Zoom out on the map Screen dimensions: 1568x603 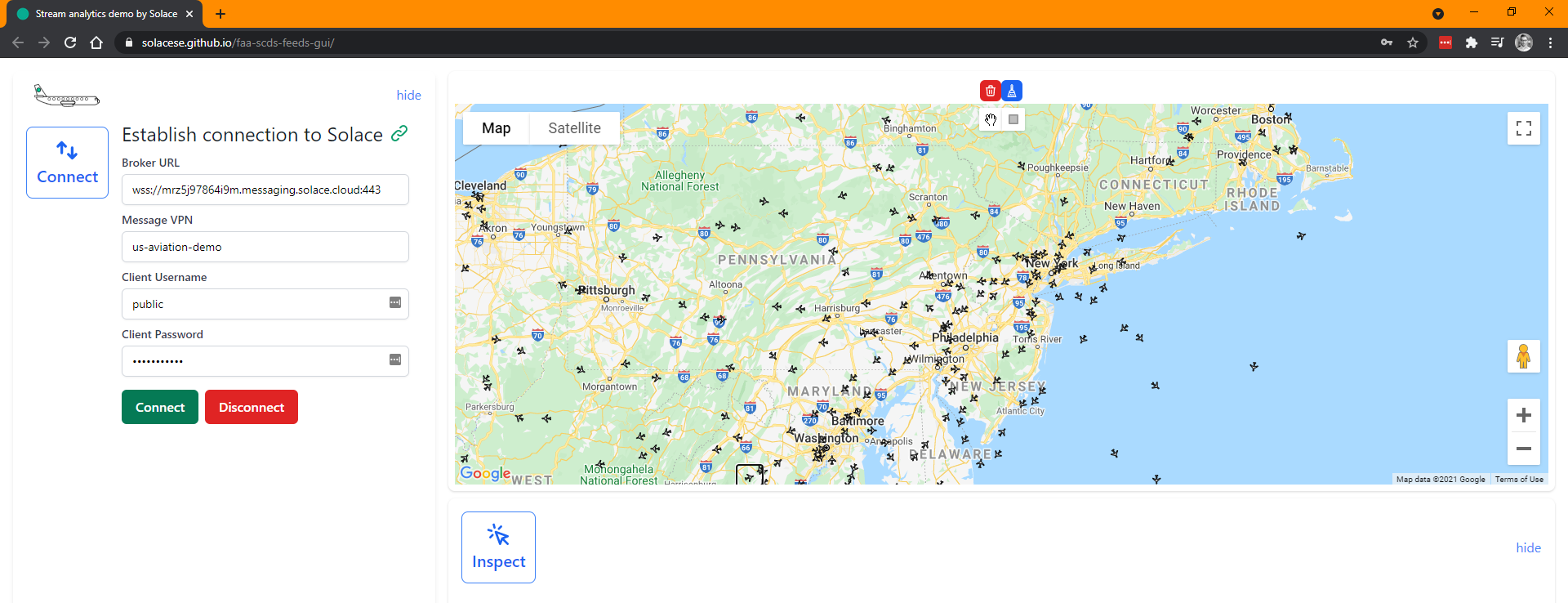tap(1523, 449)
